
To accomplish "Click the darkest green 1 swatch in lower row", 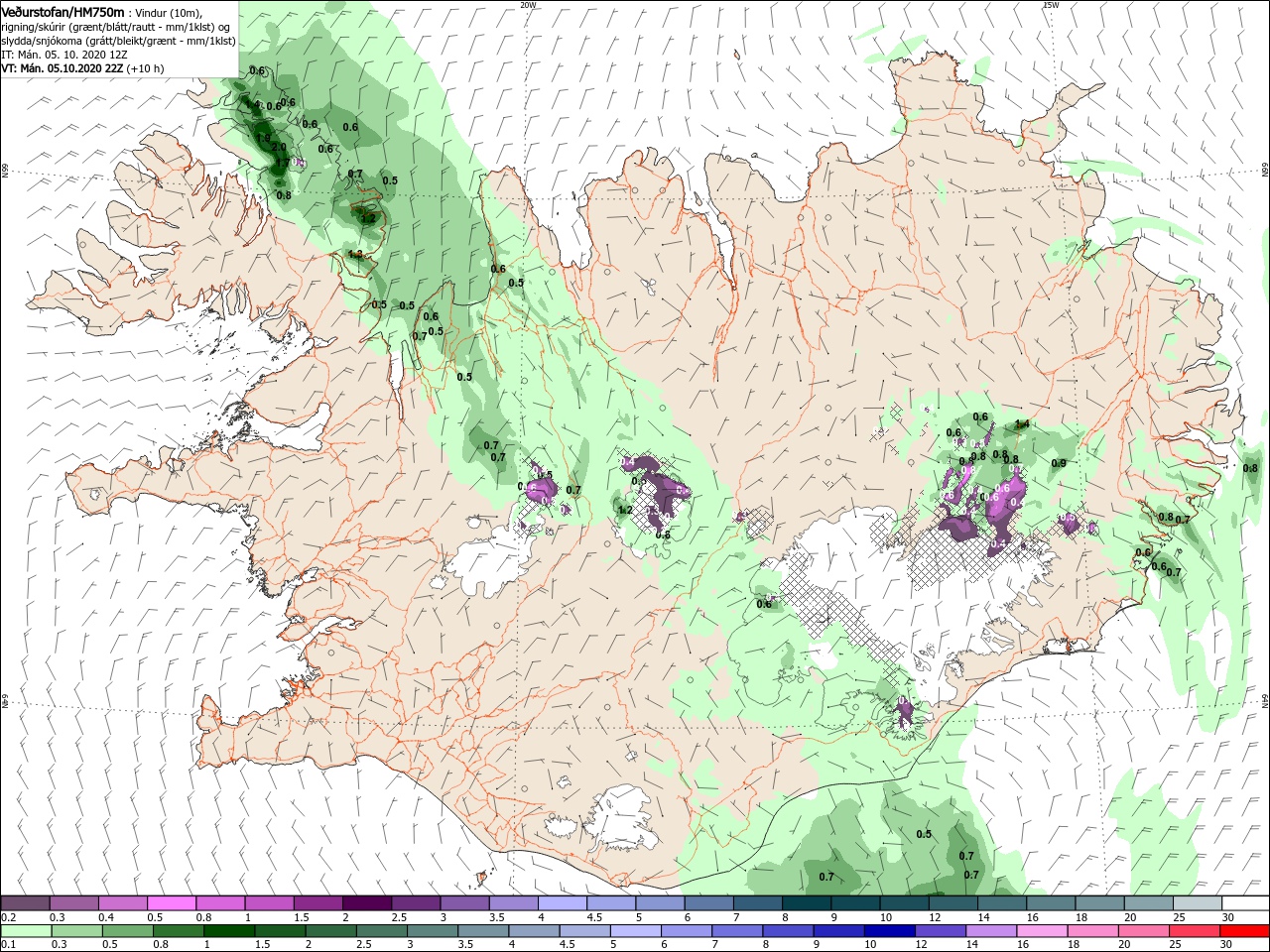I will [x=228, y=931].
